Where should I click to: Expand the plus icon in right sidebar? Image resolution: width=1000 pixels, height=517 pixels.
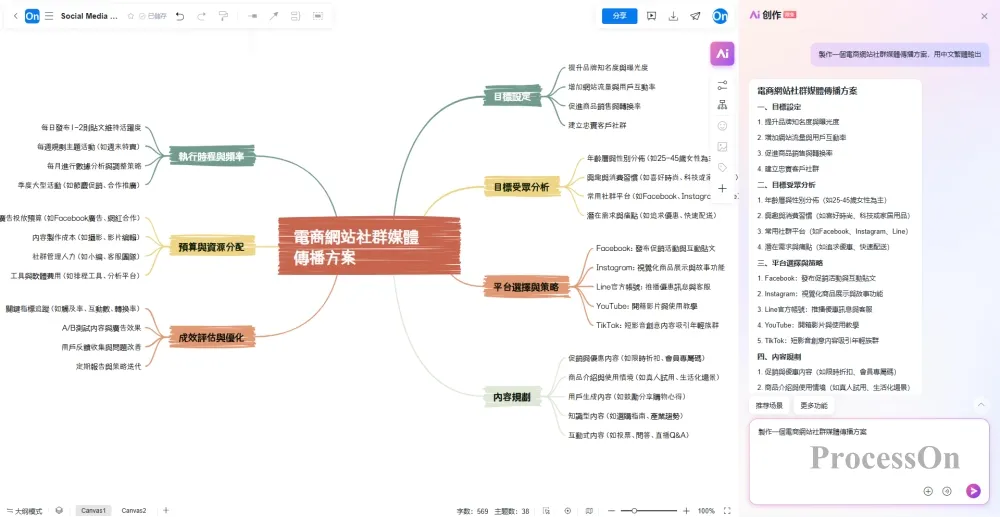point(722,188)
